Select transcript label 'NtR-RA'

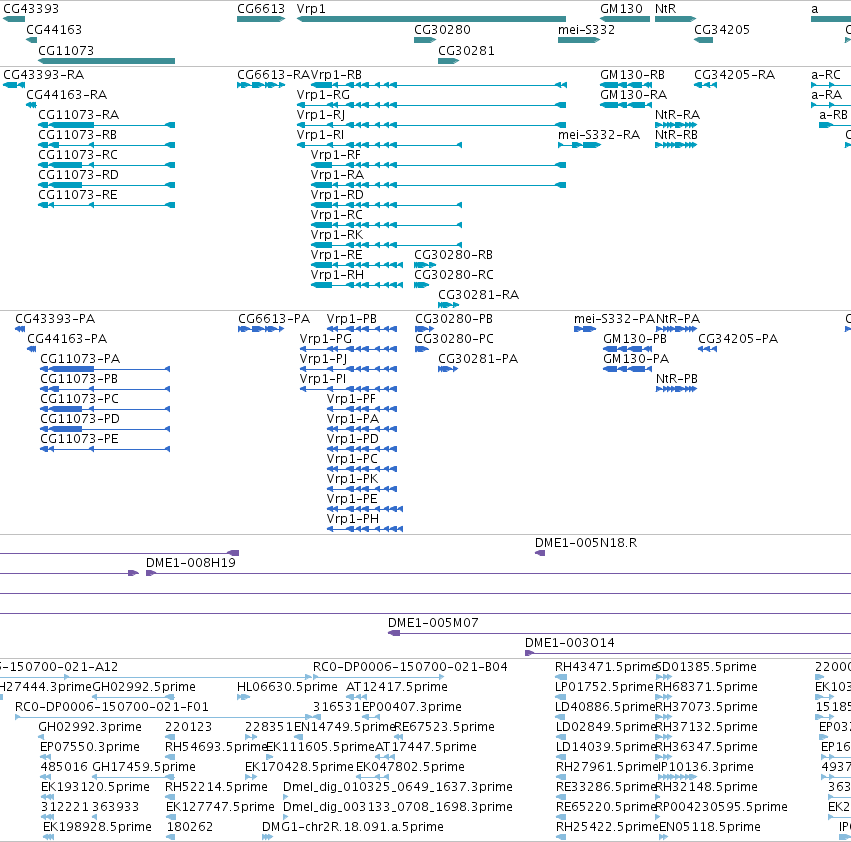click(x=677, y=115)
